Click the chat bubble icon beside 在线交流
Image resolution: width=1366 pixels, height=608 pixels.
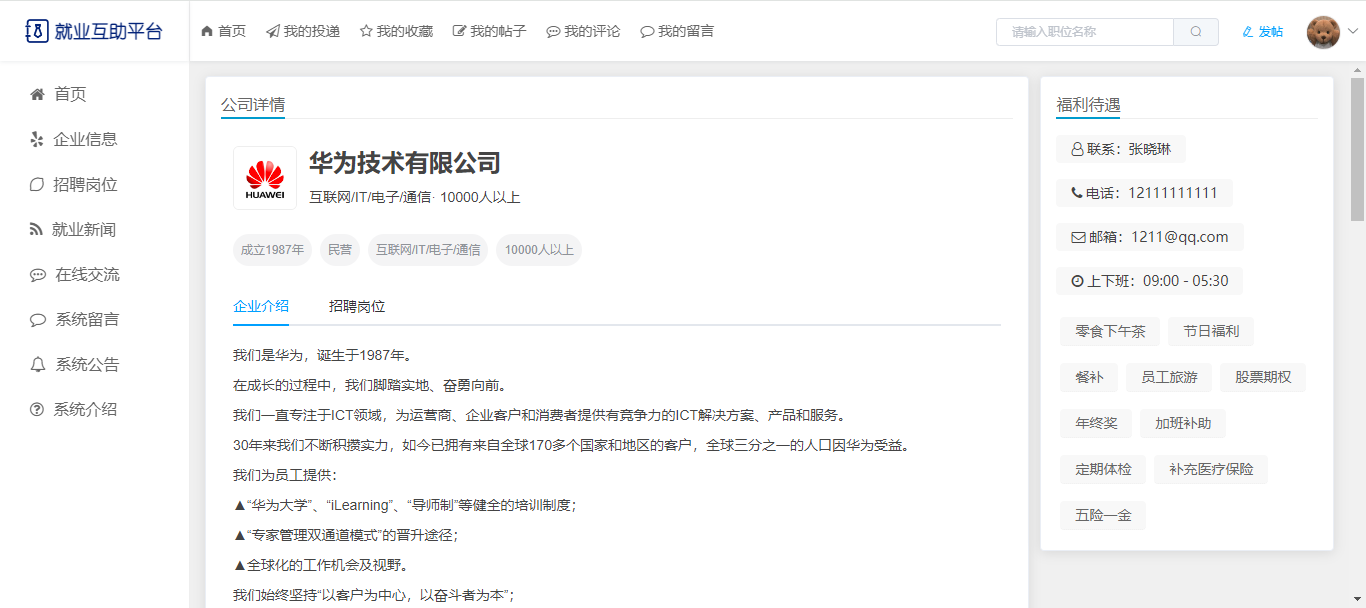point(38,275)
